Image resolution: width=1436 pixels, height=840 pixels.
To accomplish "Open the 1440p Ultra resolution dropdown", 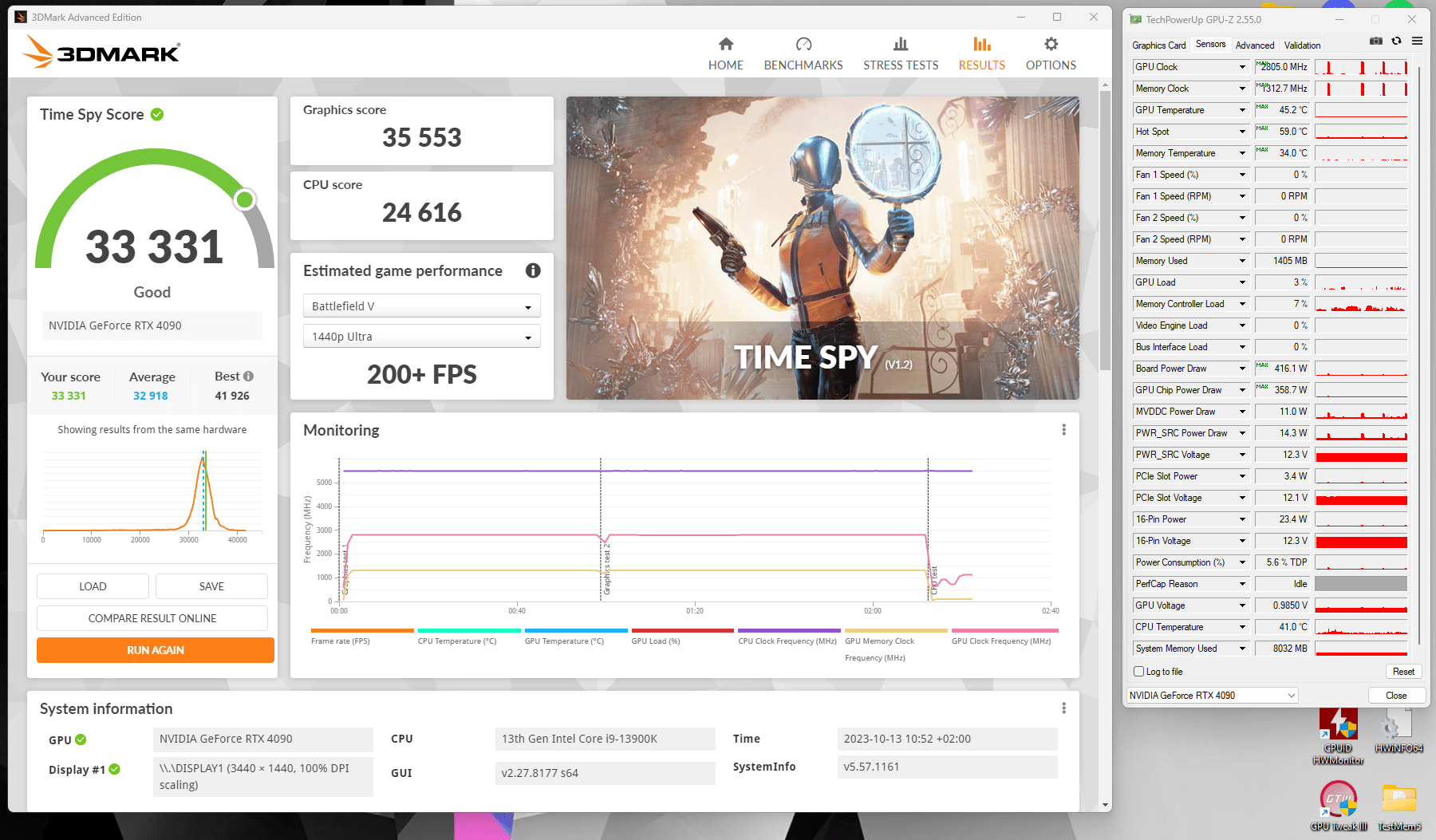I will [422, 337].
